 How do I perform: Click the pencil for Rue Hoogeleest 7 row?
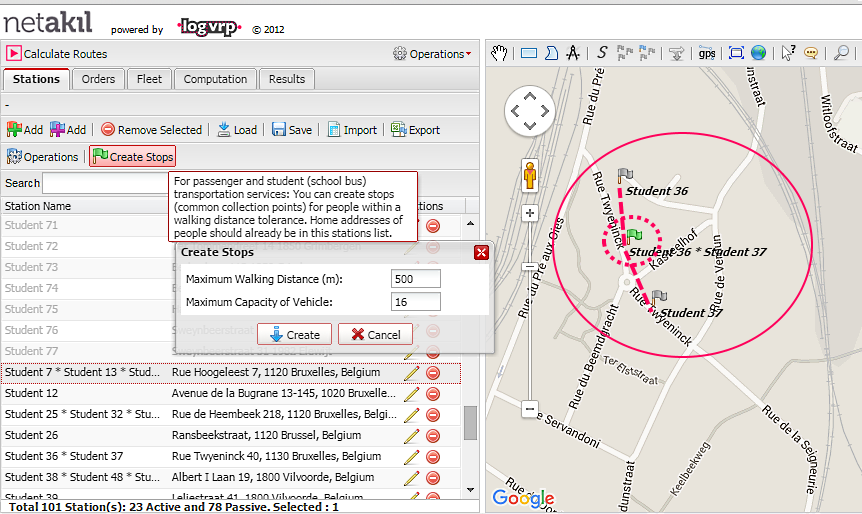click(x=411, y=373)
